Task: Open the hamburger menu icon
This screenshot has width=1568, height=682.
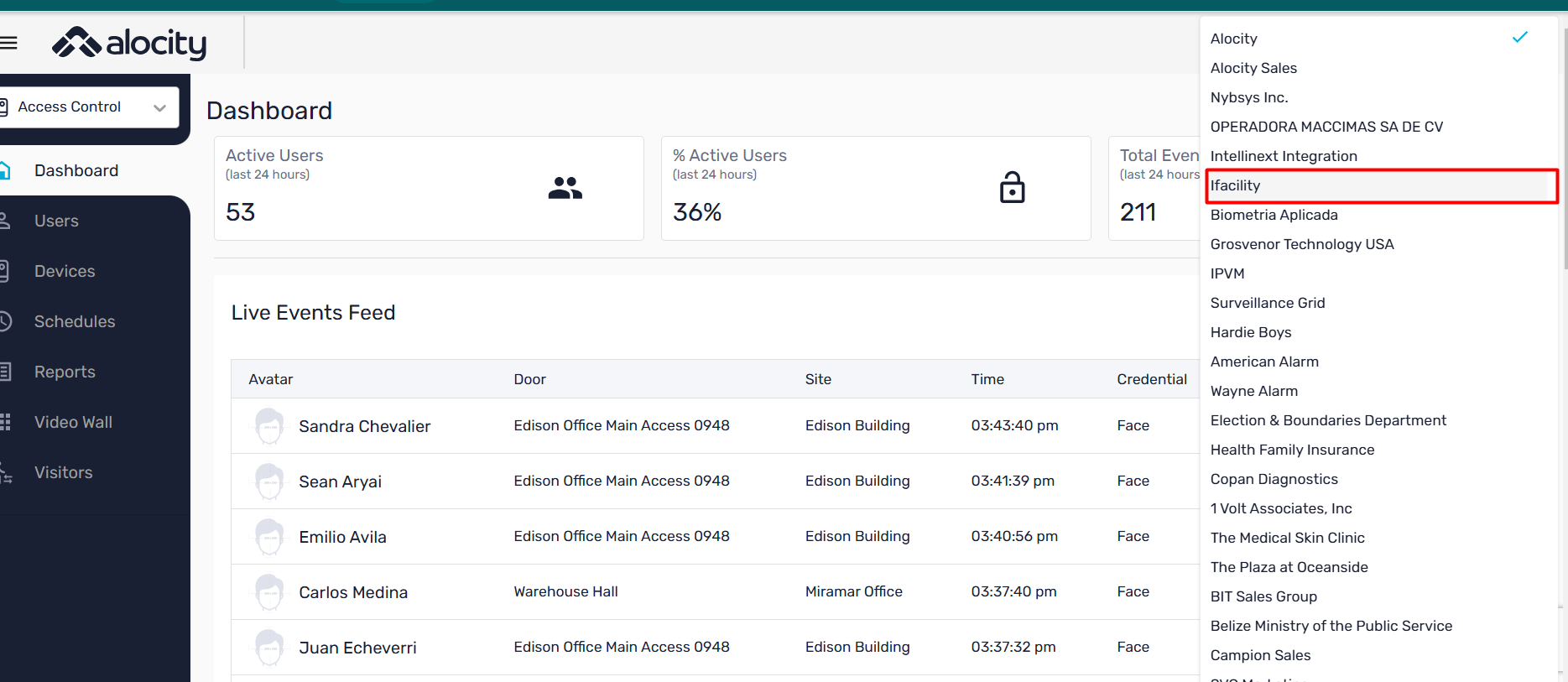Action: point(8,43)
